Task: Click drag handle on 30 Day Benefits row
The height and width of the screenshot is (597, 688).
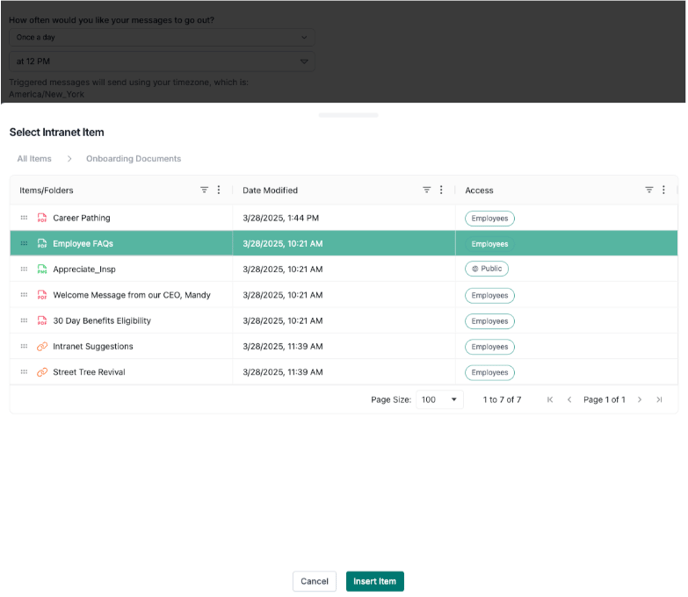Action: (24, 321)
